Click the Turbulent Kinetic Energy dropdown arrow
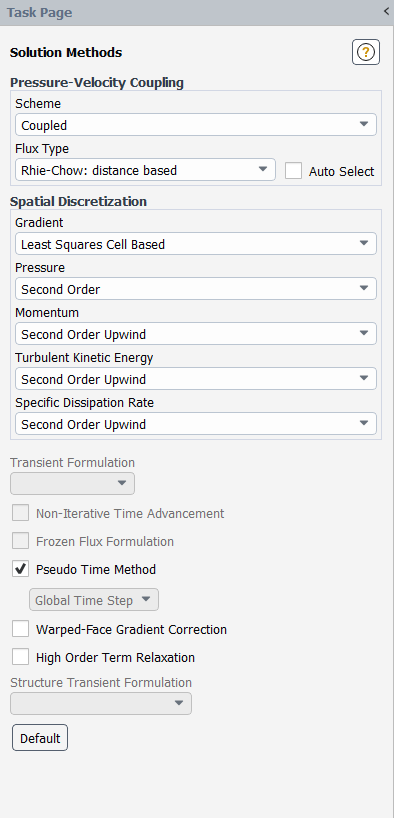Screen dimensions: 395x818 tap(364, 378)
